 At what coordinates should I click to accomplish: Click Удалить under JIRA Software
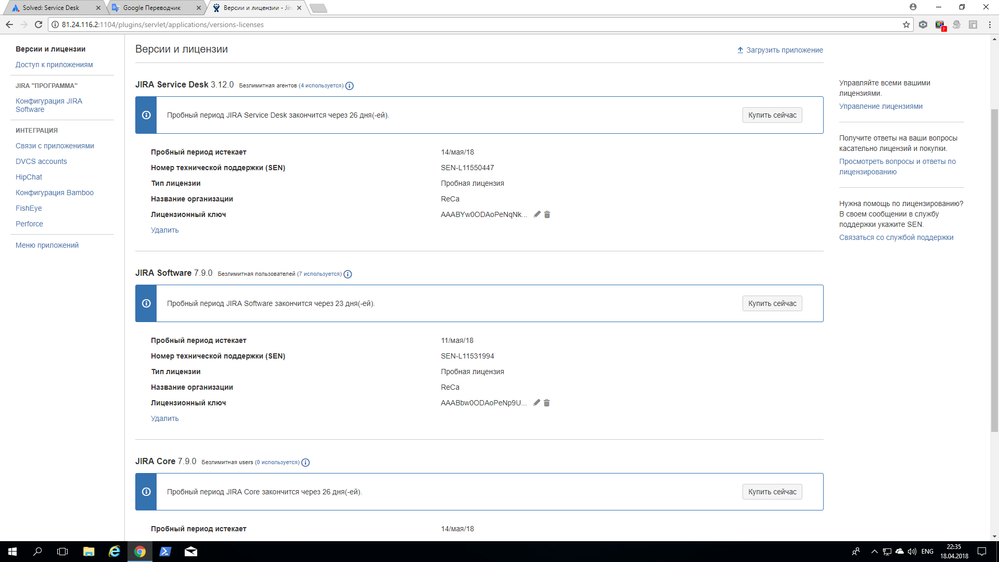(x=164, y=419)
